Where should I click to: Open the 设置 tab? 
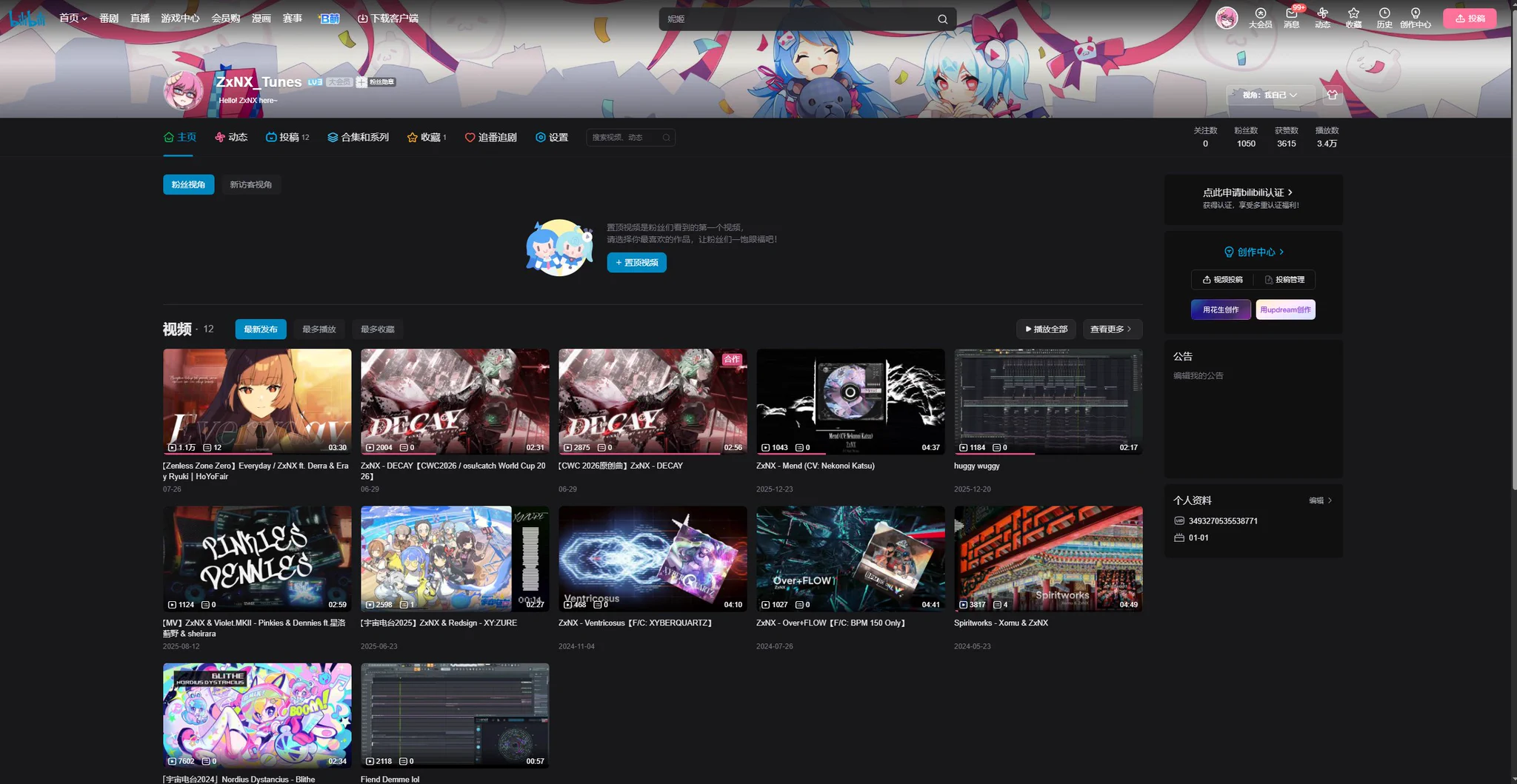point(552,138)
